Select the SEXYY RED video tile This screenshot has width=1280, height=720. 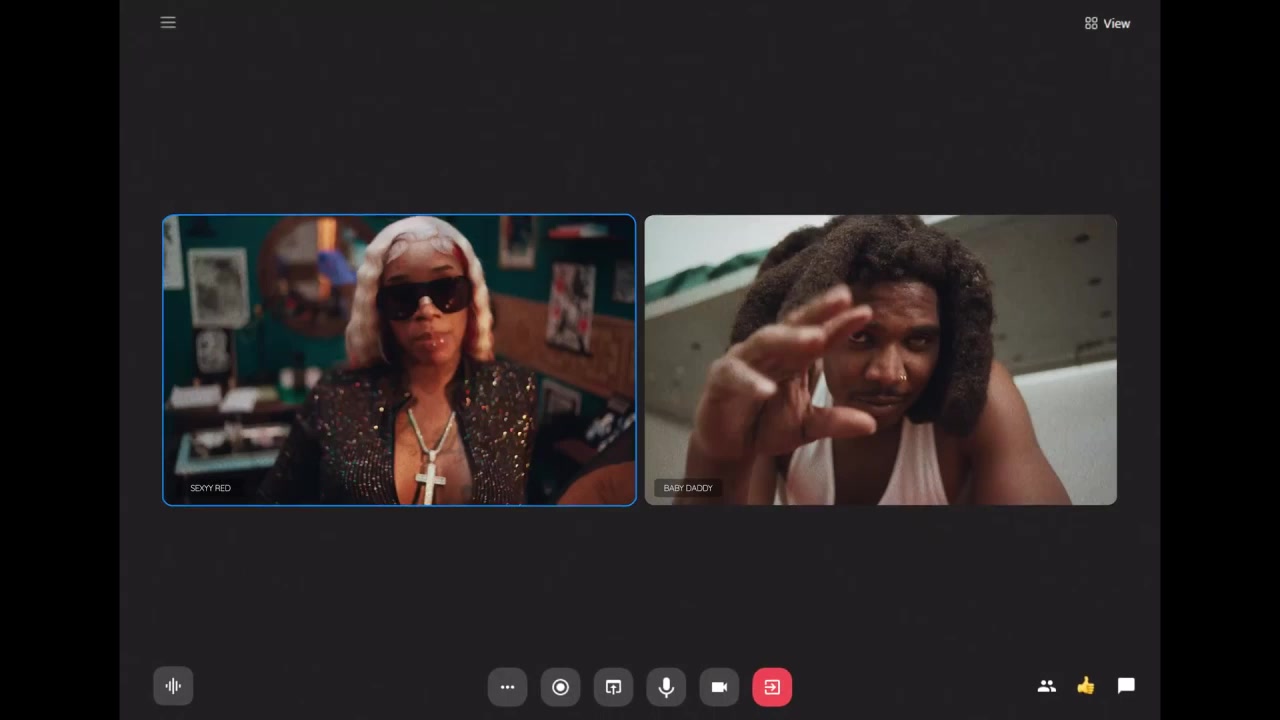pos(399,360)
